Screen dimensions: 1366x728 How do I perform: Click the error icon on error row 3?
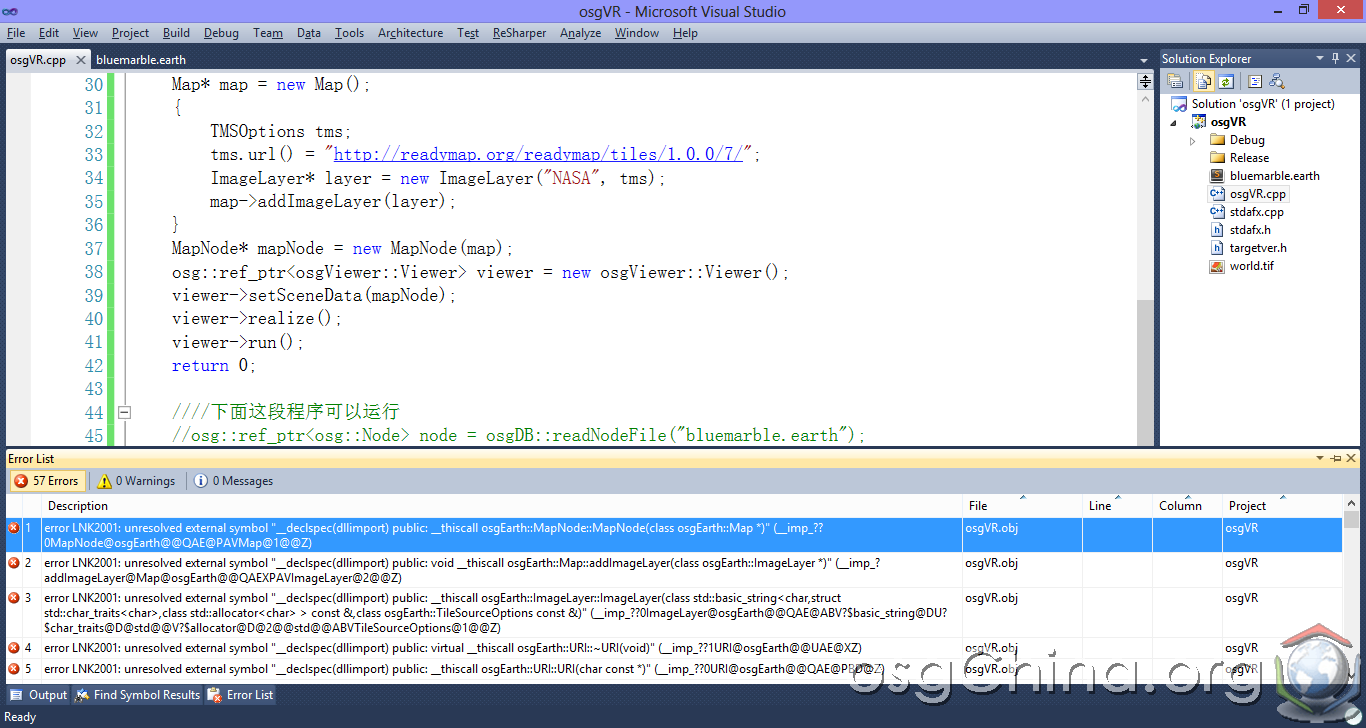(14, 598)
